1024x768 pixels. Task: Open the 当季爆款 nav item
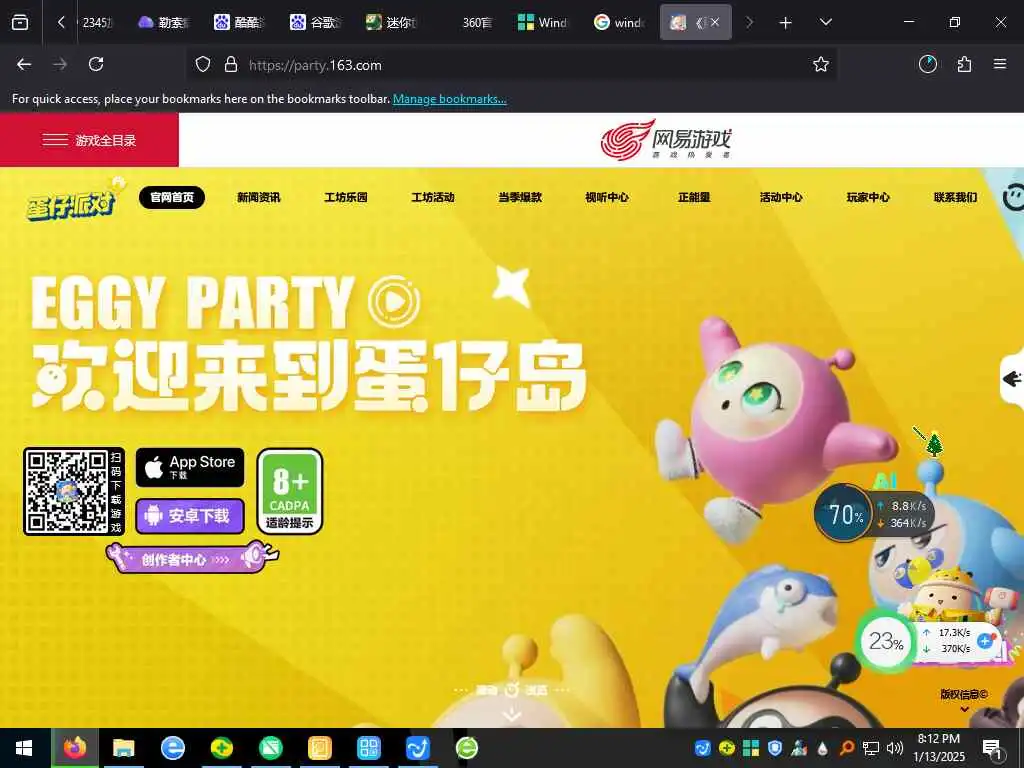520,197
